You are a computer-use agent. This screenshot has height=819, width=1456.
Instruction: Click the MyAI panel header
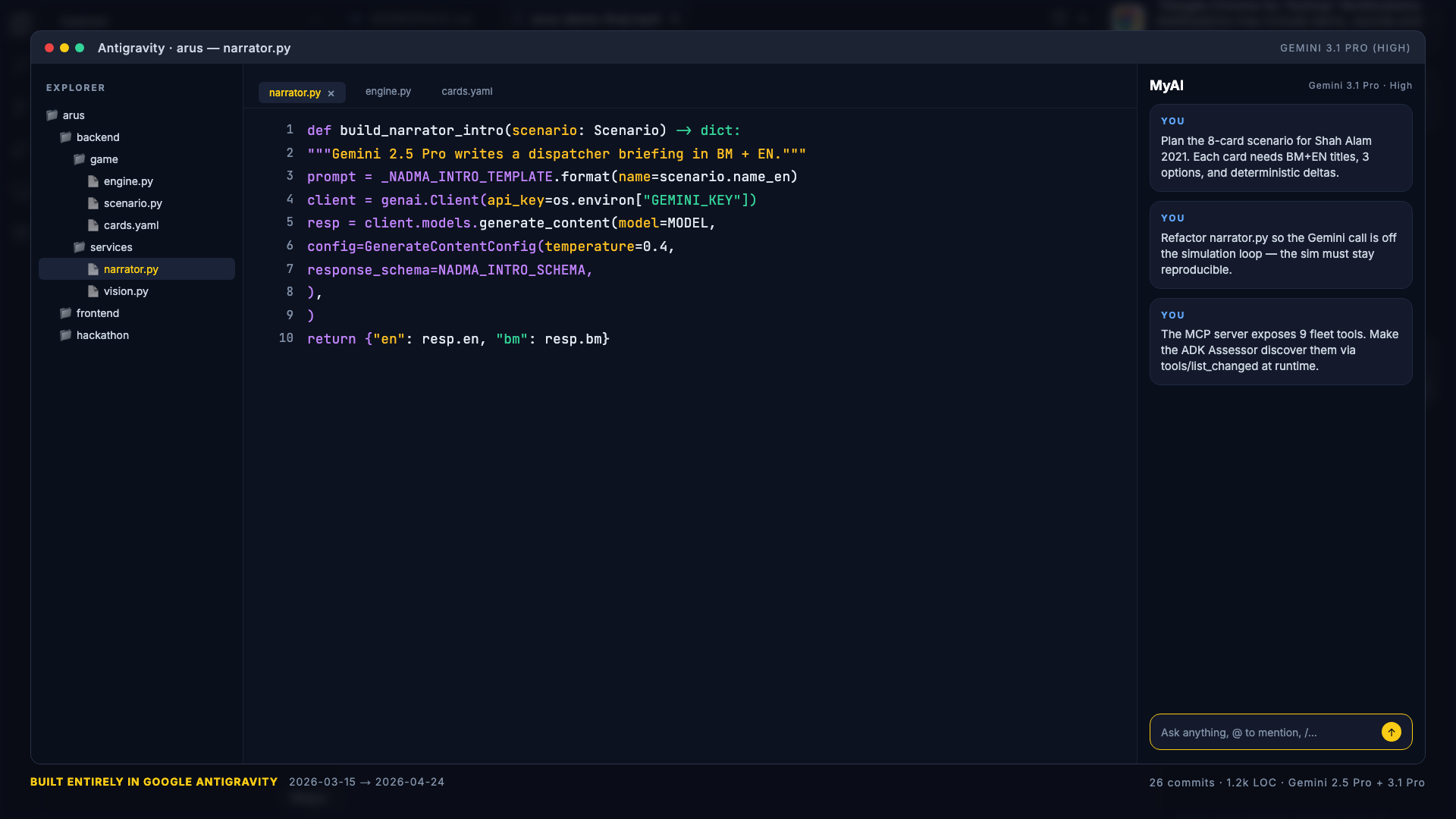click(x=1166, y=86)
